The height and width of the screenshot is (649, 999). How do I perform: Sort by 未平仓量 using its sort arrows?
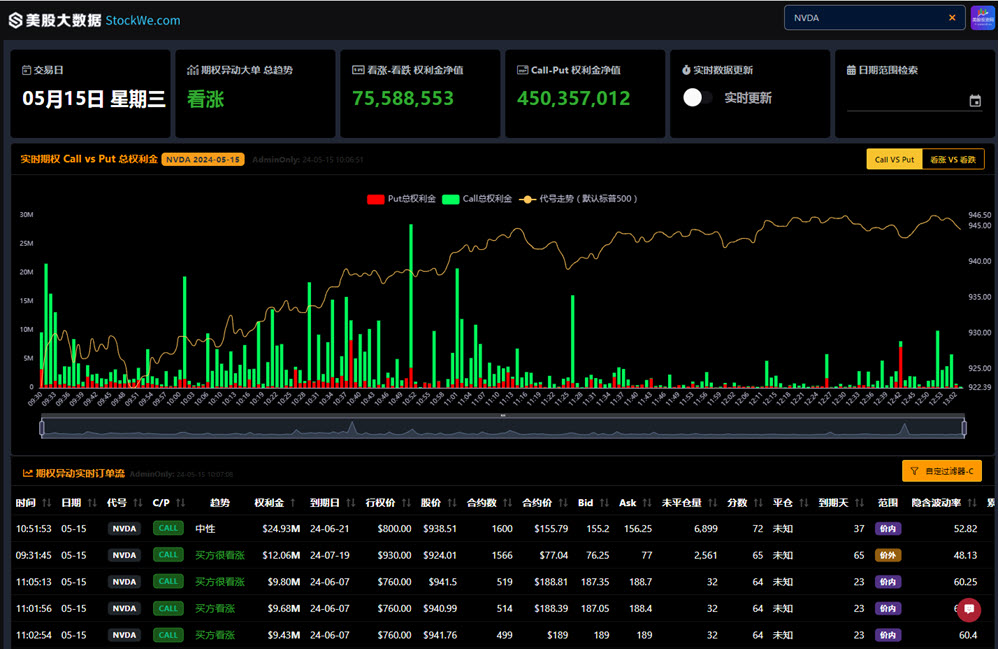click(712, 503)
